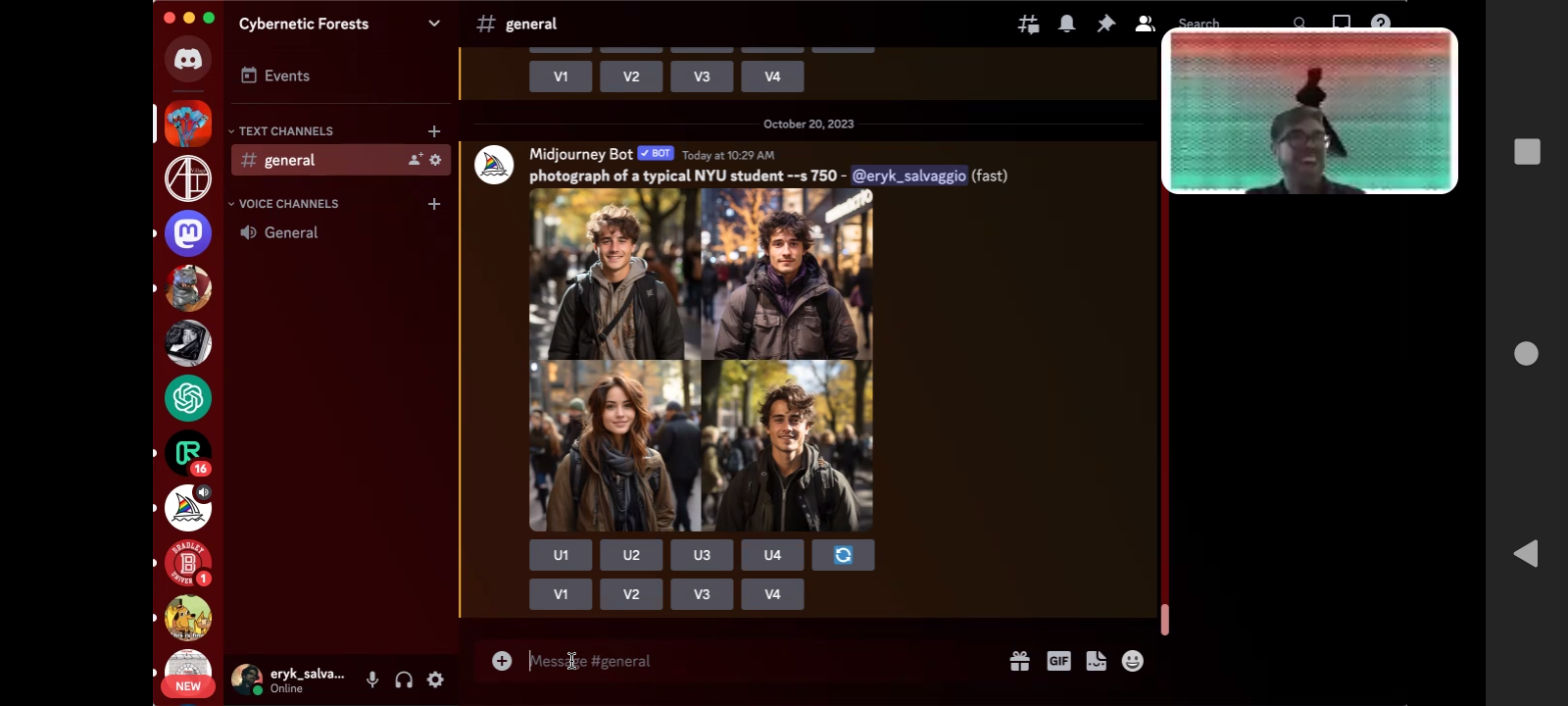This screenshot has height=706, width=1568.
Task: Open Discord home direct messages icon
Action: (x=188, y=59)
